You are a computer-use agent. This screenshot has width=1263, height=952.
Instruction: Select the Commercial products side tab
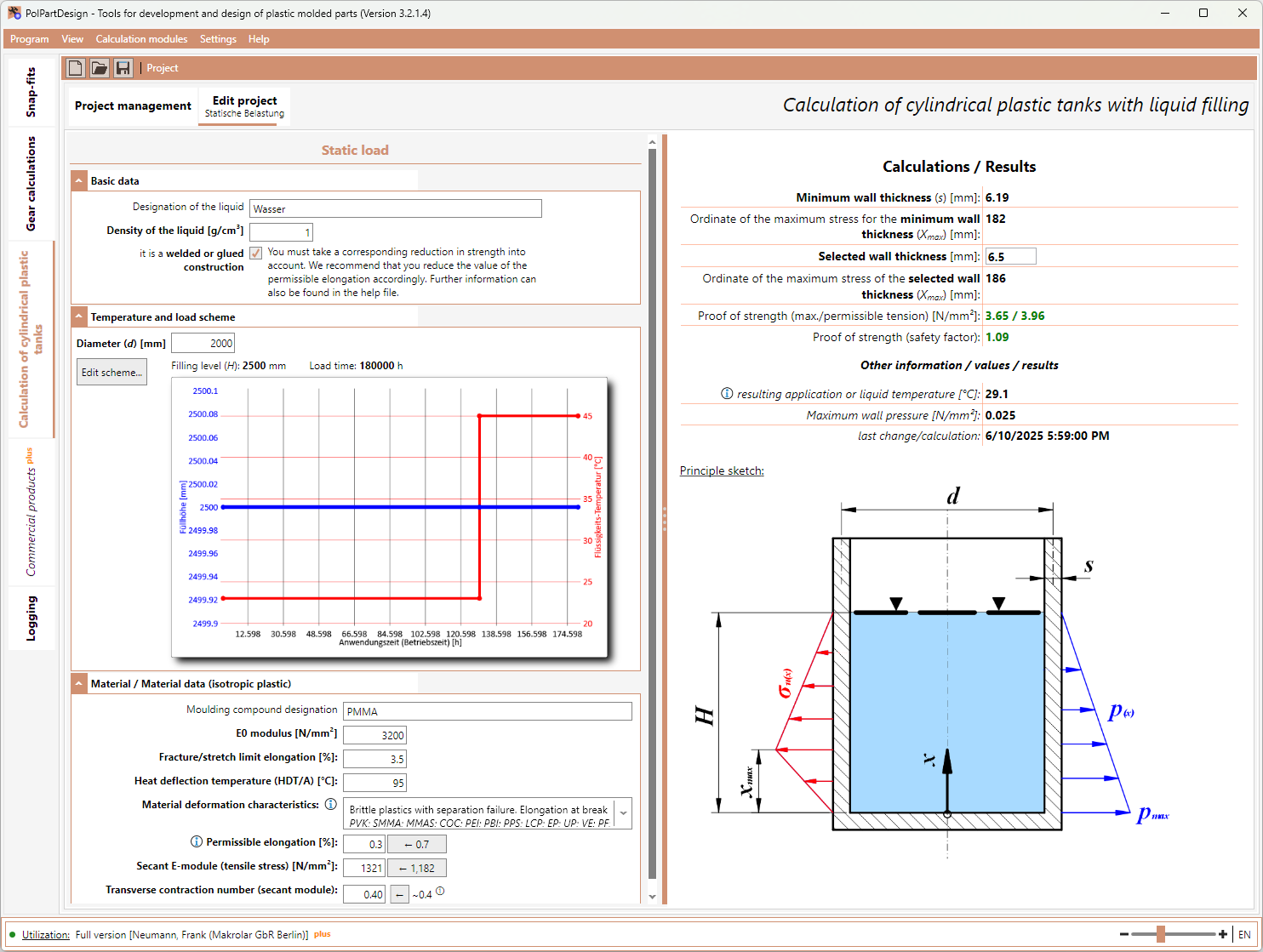(31, 512)
